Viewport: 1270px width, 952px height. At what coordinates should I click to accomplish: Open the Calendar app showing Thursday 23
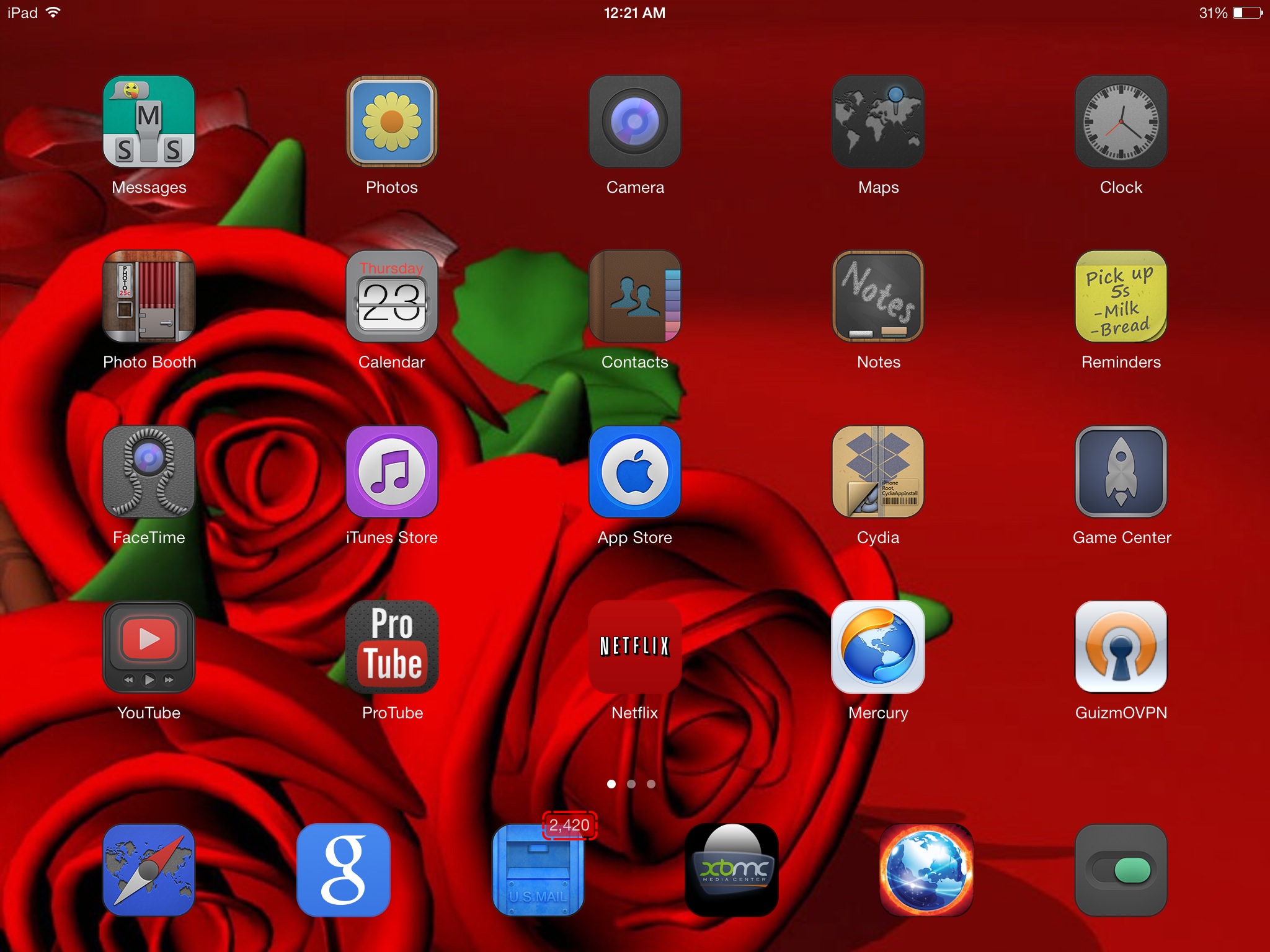(392, 296)
